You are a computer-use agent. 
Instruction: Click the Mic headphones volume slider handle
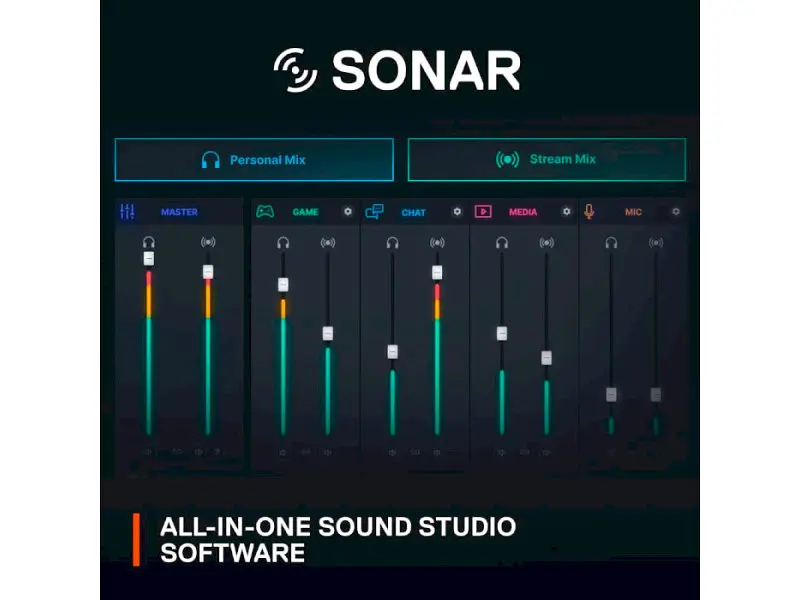(x=611, y=394)
